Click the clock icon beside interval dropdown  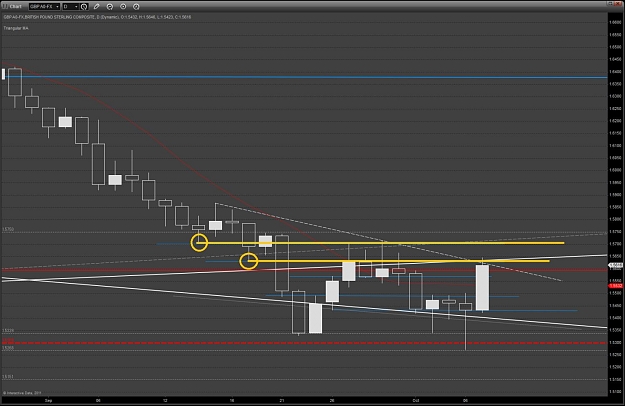tap(84, 6)
